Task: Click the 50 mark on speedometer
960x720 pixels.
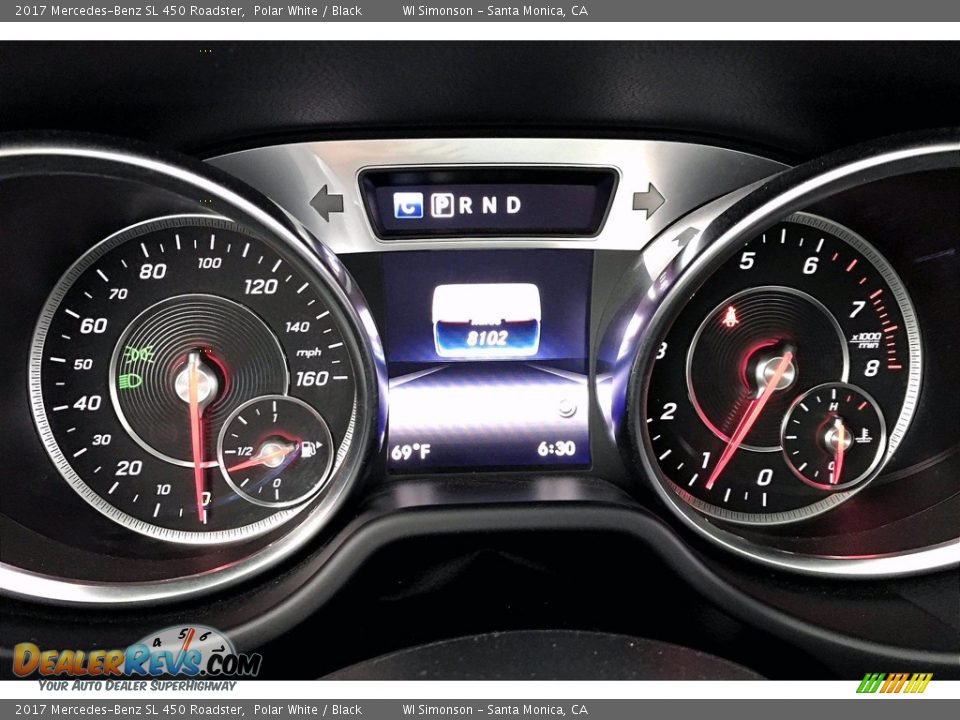Action: 83,364
